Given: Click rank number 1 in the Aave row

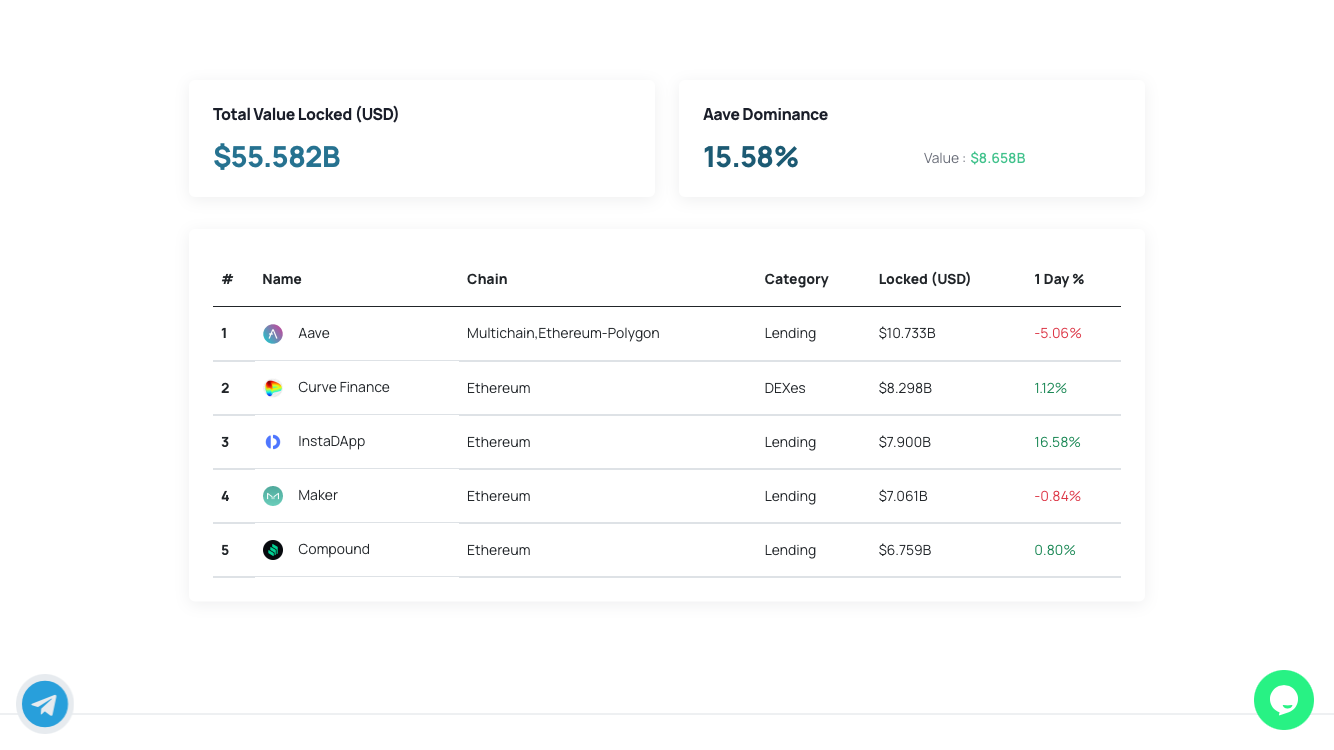Looking at the screenshot, I should coord(224,333).
